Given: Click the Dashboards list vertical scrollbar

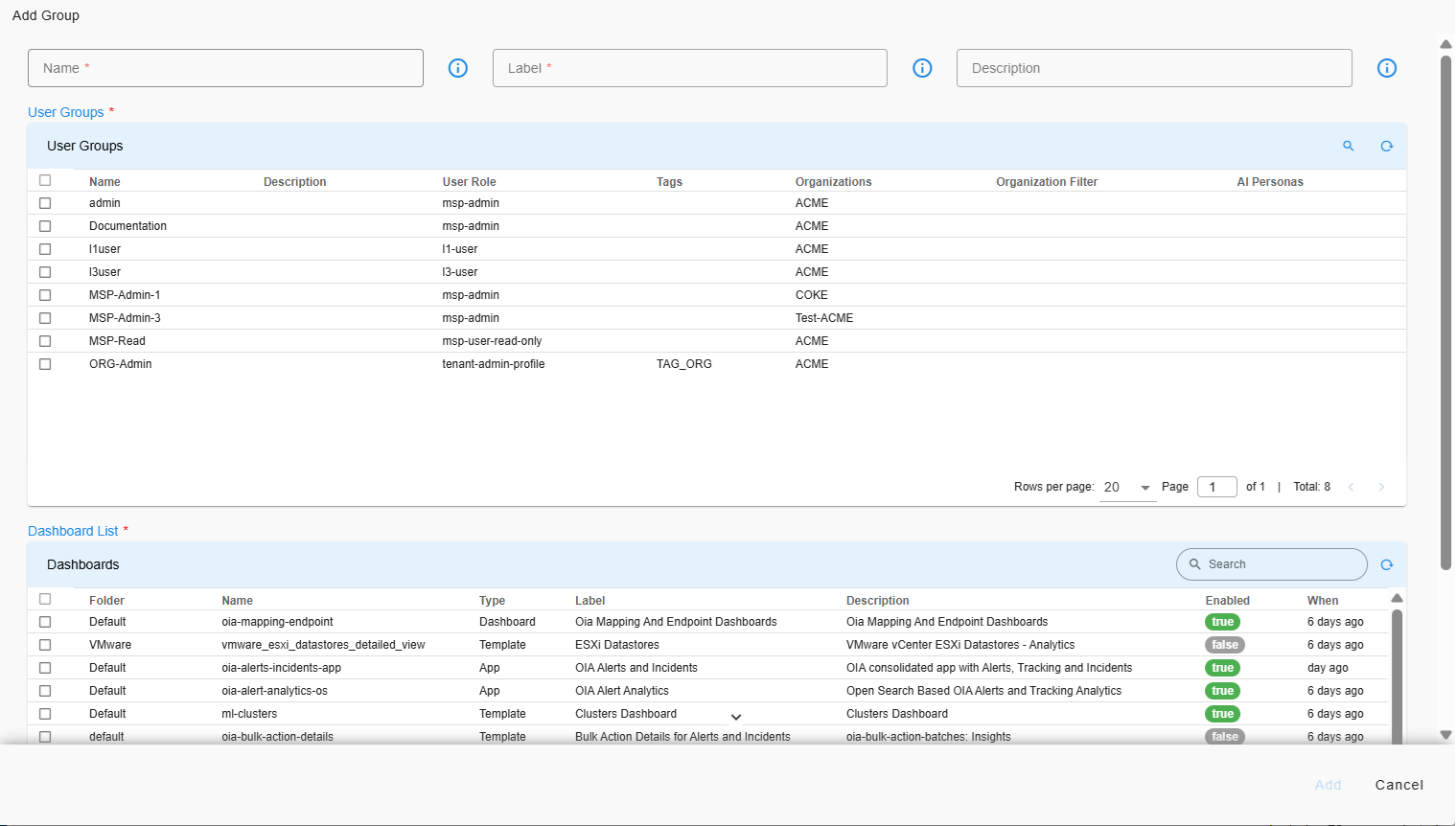Looking at the screenshot, I should [x=1397, y=671].
